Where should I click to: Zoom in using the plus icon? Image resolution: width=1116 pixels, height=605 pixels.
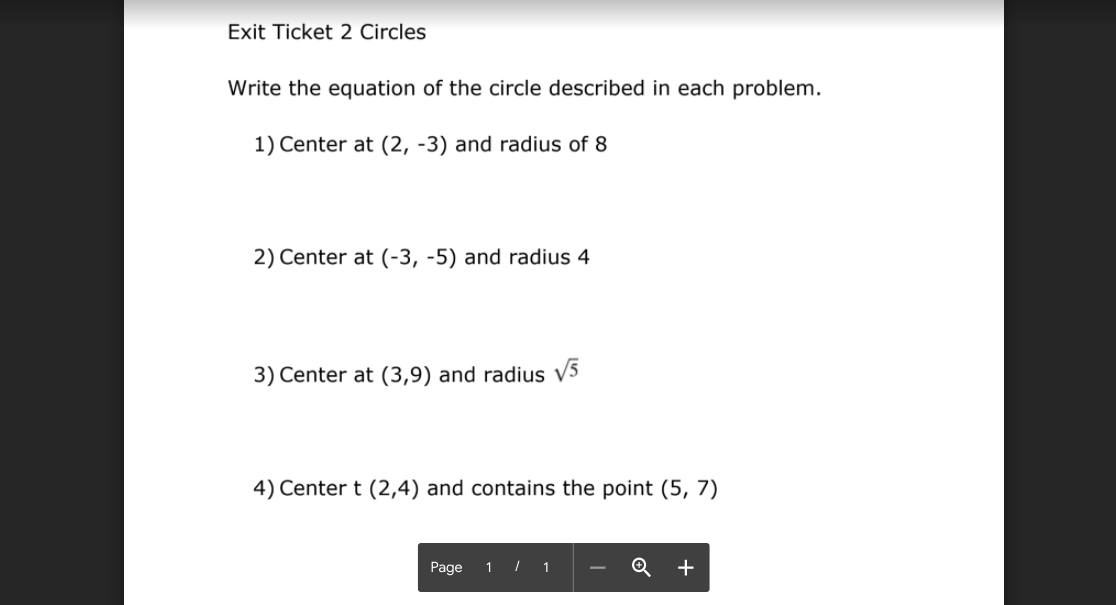[x=686, y=567]
